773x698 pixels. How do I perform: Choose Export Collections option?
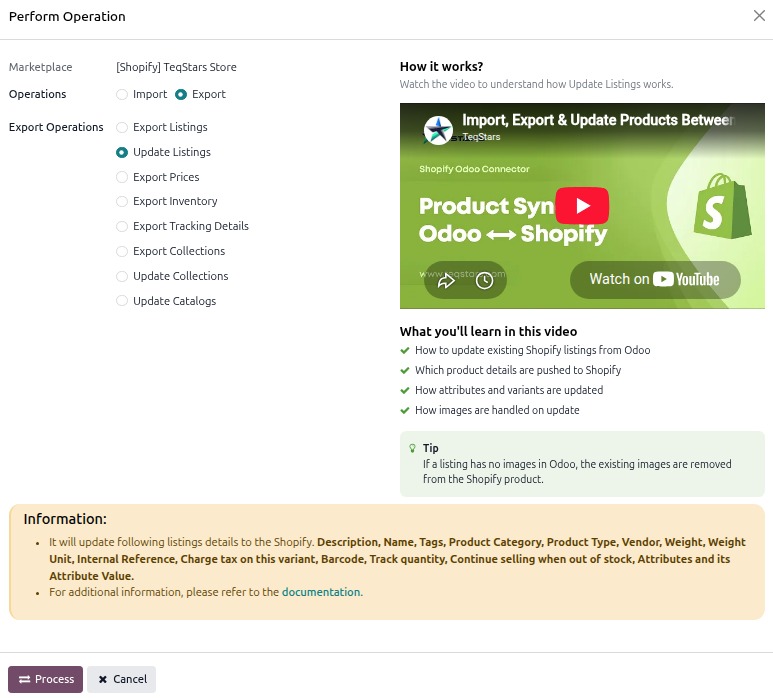(122, 251)
